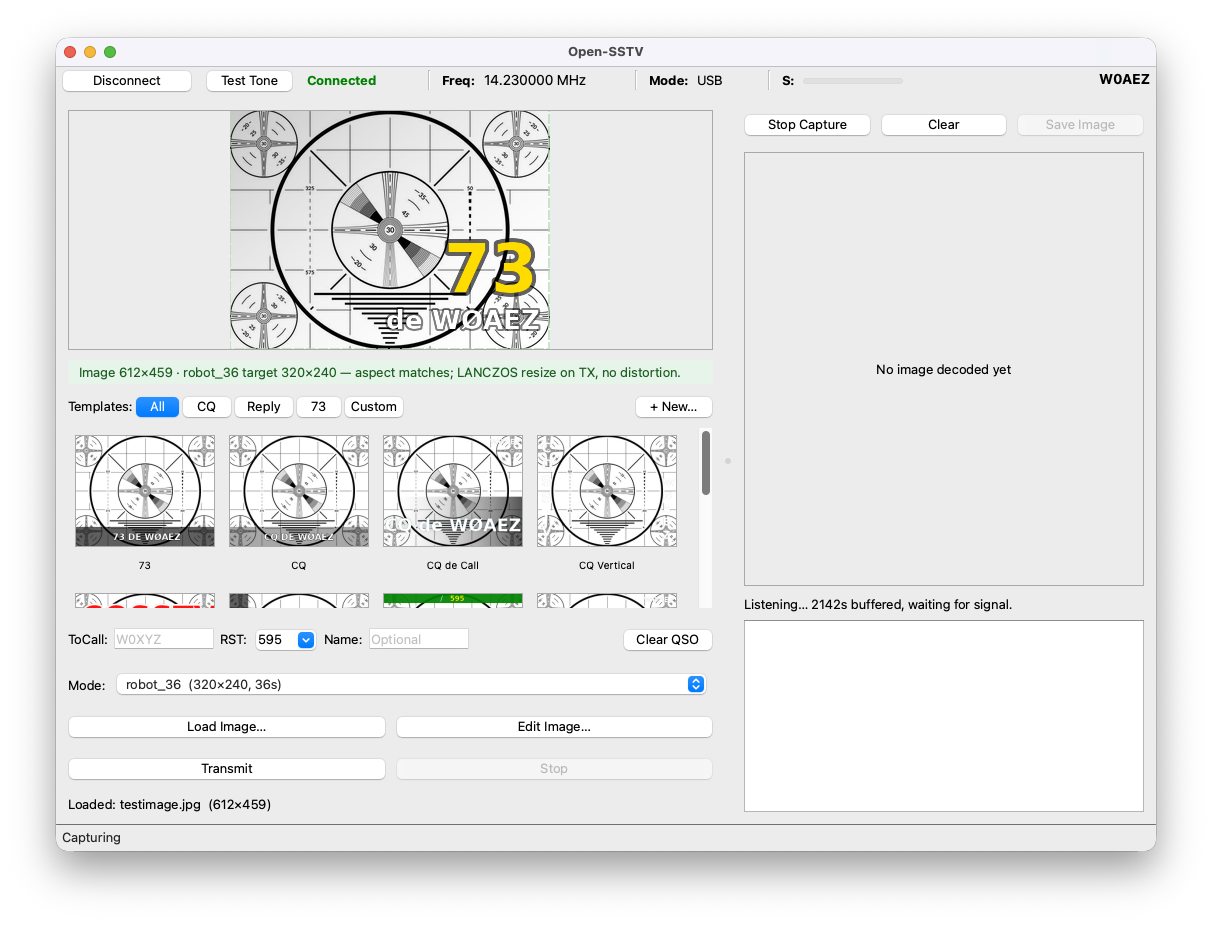Viewport: 1212px width, 925px height.
Task: Start sending with the Transmit button
Action: pos(227,769)
